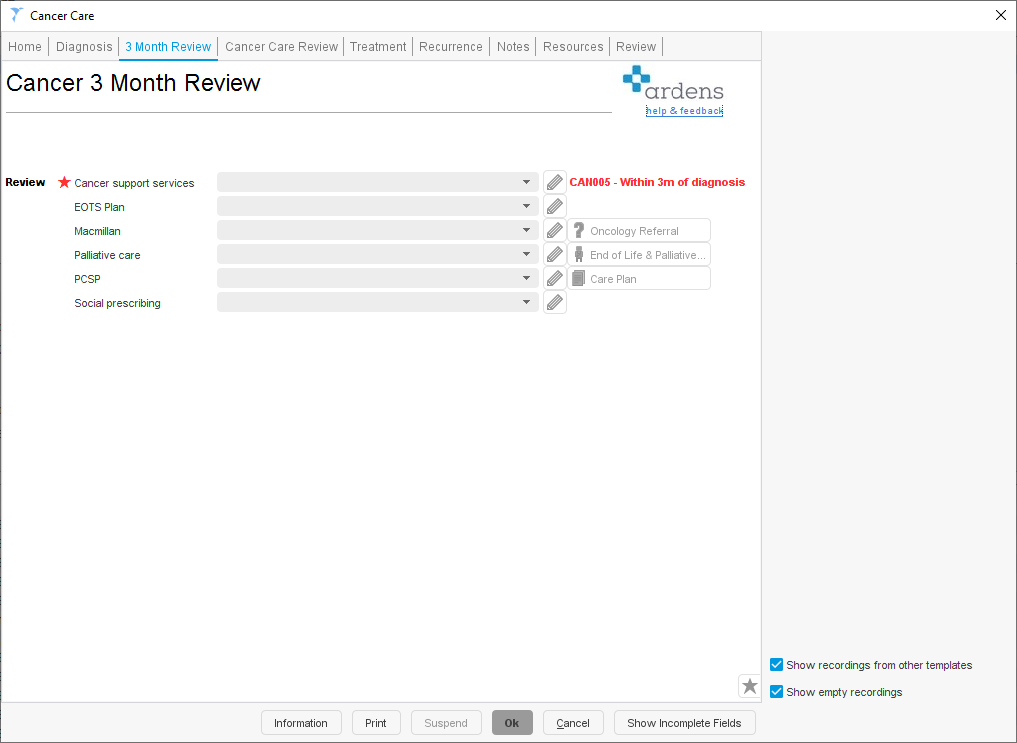Open the pencil editor for Palliative care
This screenshot has height=743, width=1017.
pyautogui.click(x=555, y=253)
